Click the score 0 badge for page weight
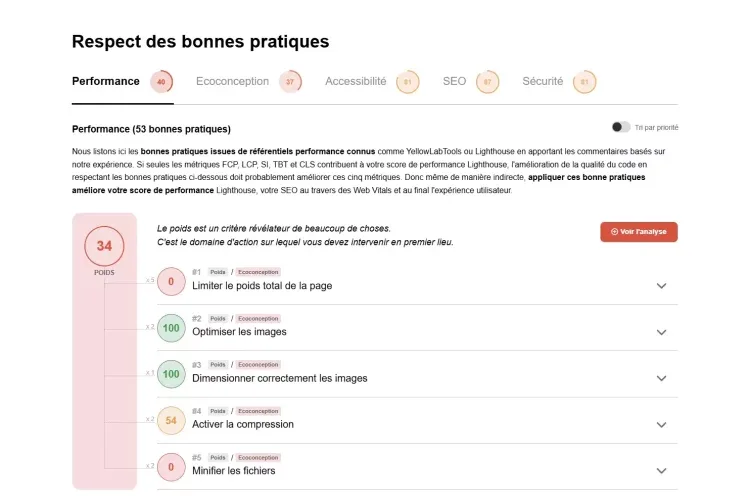 click(171, 281)
